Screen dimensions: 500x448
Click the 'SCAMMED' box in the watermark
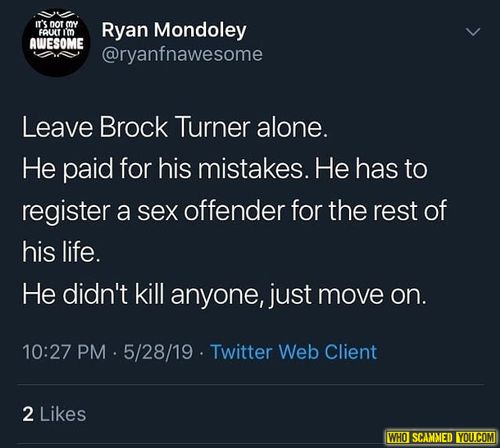(x=433, y=437)
